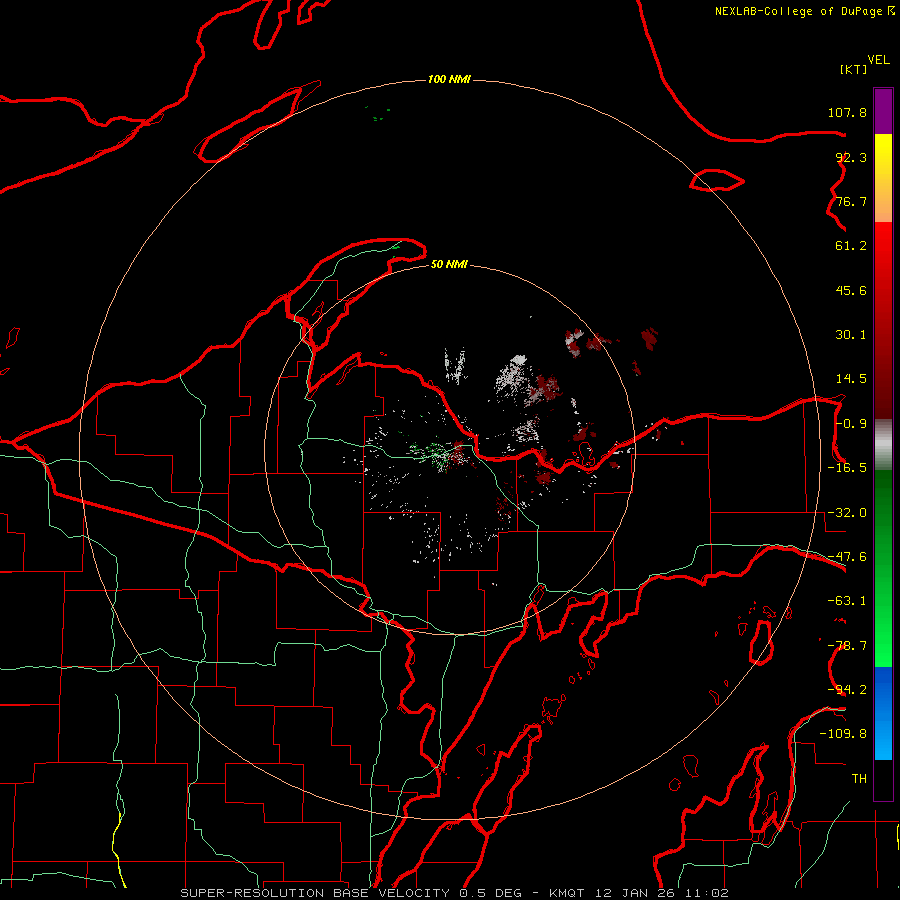Pick the blue band of the color bar
Screen dimensions: 900x900
tap(883, 713)
